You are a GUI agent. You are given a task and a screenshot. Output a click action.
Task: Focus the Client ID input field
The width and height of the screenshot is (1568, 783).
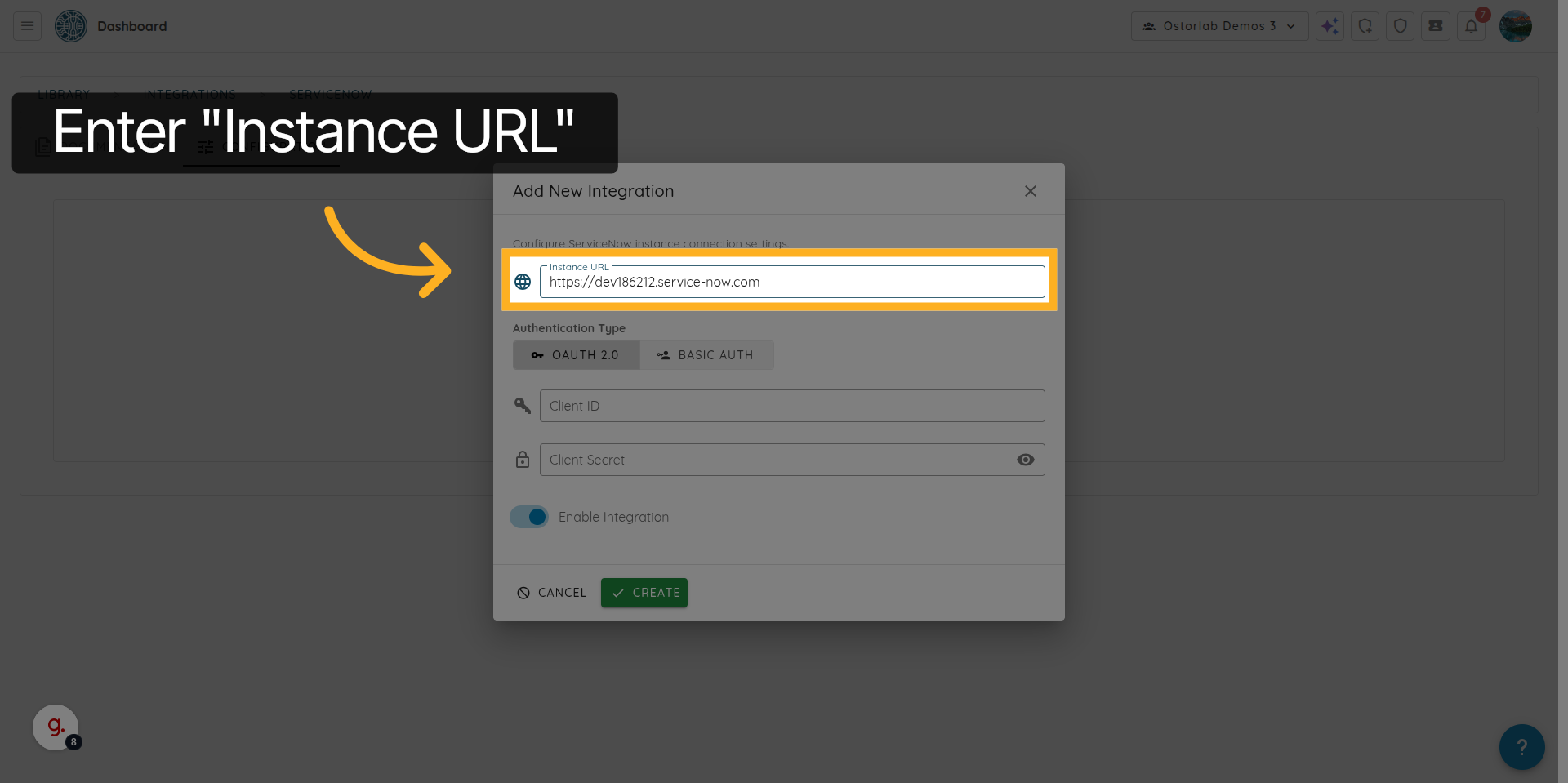pos(791,406)
